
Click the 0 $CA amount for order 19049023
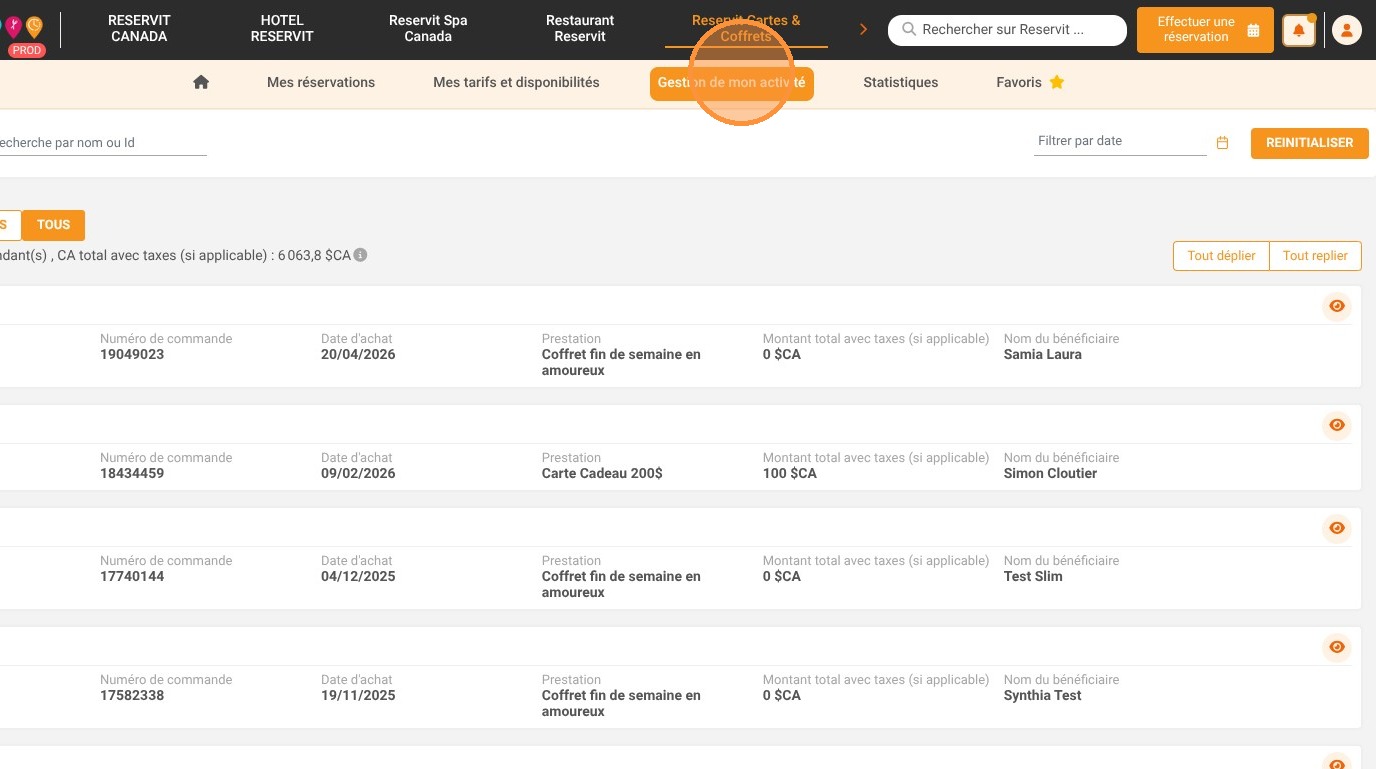(x=782, y=355)
